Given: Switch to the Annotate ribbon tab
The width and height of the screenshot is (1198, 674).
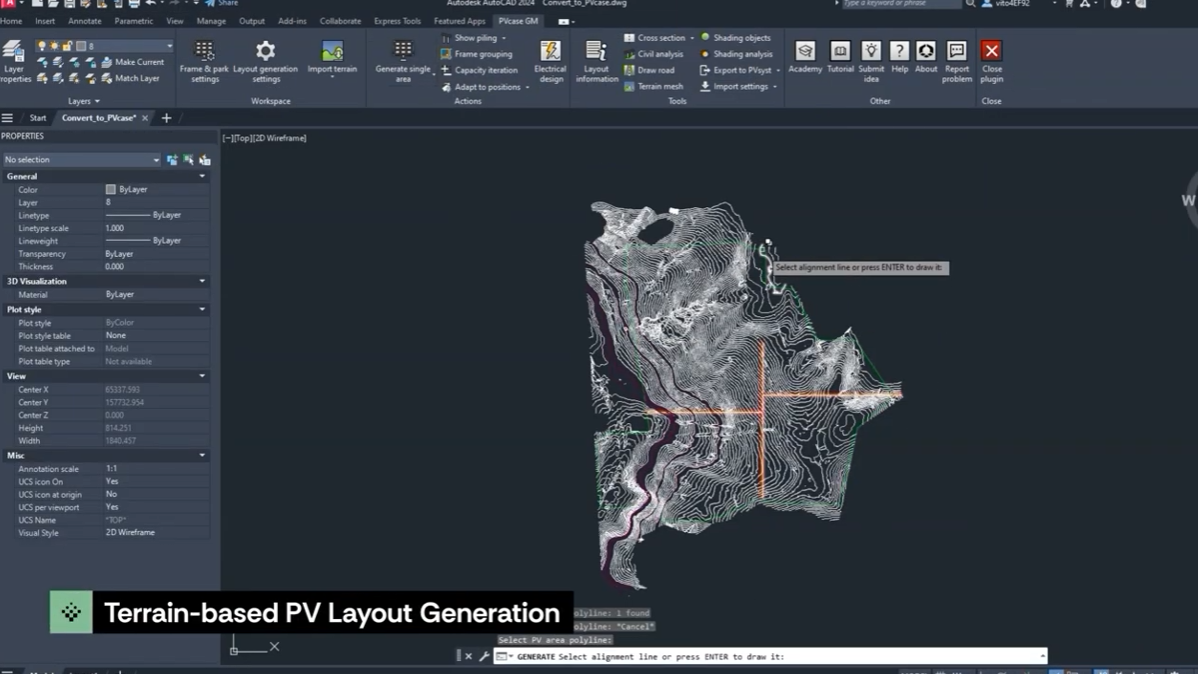Looking at the screenshot, I should click(x=84, y=21).
